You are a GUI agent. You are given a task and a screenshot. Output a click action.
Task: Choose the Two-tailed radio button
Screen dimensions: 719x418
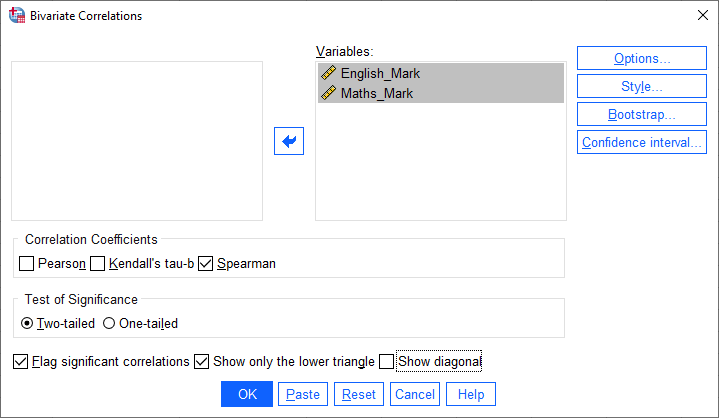pyautogui.click(x=27, y=323)
